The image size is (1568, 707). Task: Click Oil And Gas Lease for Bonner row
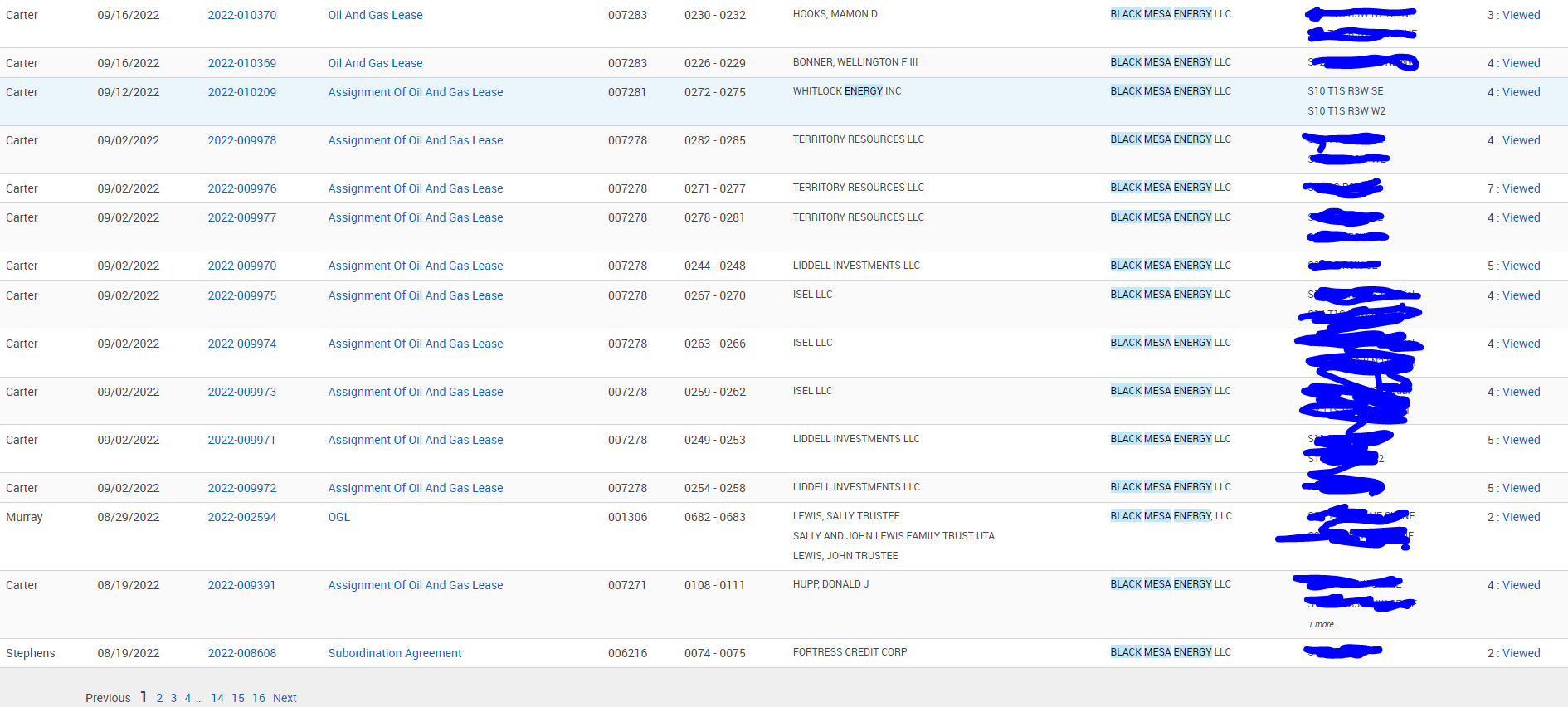[x=375, y=63]
